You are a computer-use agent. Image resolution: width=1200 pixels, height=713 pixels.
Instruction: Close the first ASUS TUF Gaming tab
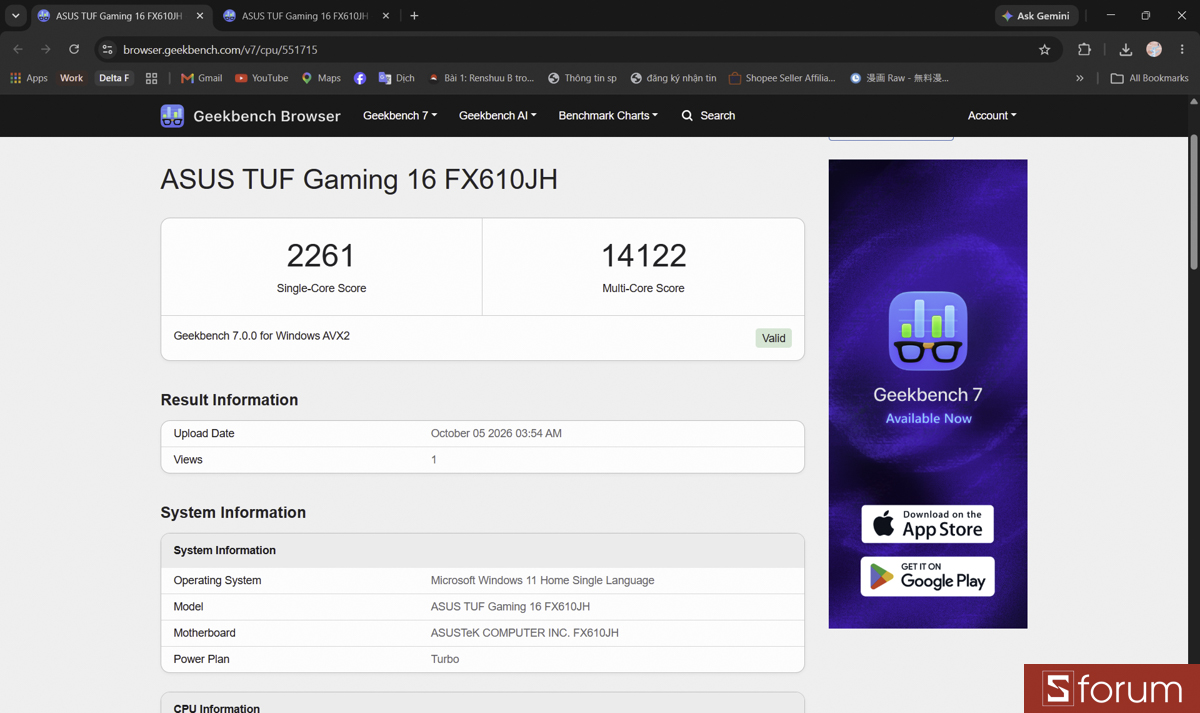(200, 16)
